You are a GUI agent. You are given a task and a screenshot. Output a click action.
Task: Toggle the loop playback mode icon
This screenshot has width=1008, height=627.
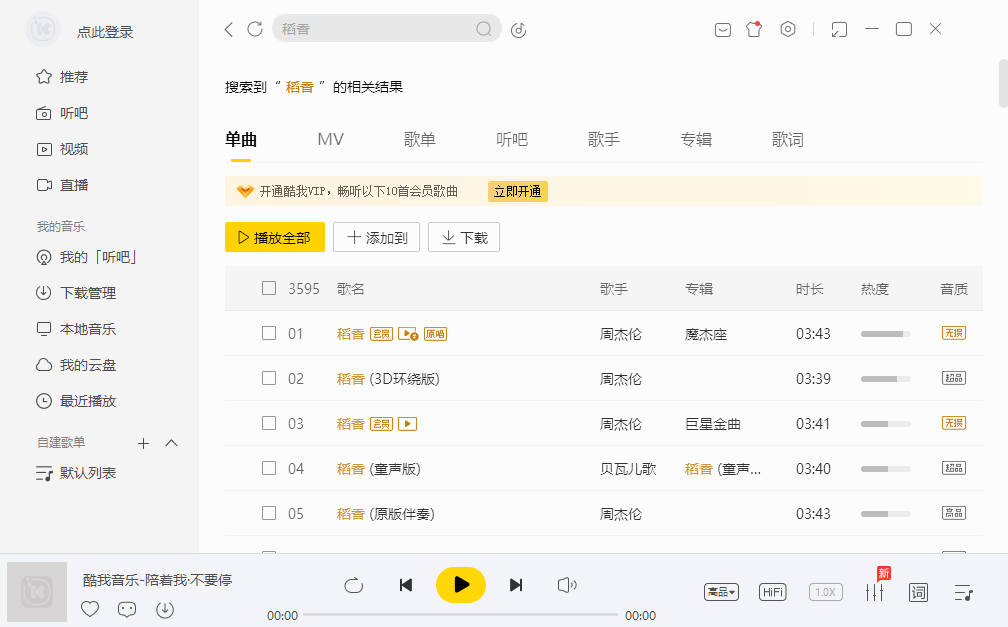[x=354, y=585]
